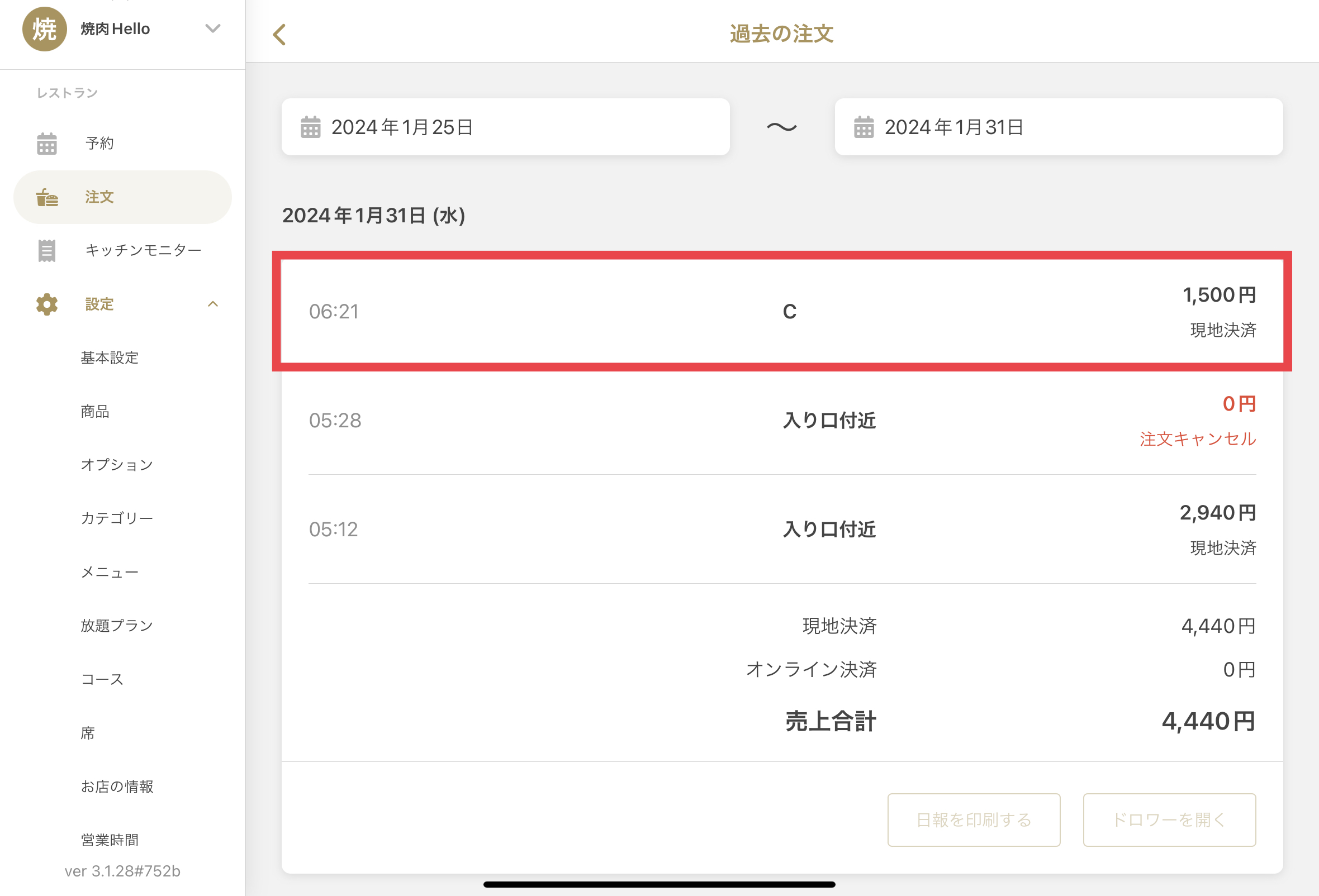Select the 放題プラン menu item
This screenshot has width=1319, height=896.
pyautogui.click(x=117, y=626)
